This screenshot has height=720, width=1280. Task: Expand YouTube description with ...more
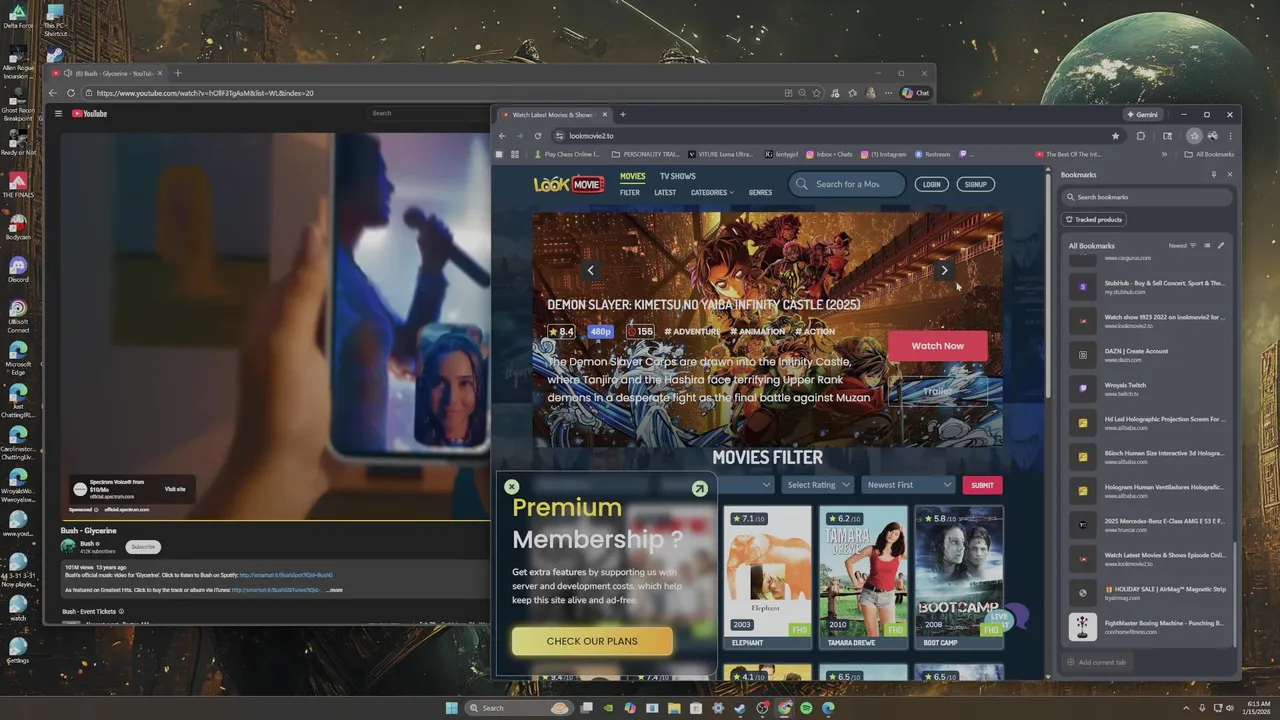click(335, 590)
